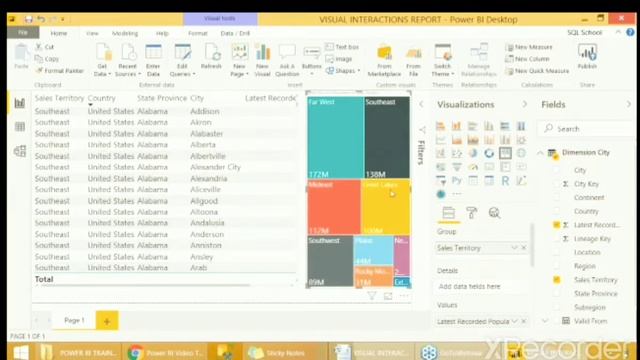Collapse the Visualizations pane chevron
Screen dimensions: 640x360
[x=524, y=104]
